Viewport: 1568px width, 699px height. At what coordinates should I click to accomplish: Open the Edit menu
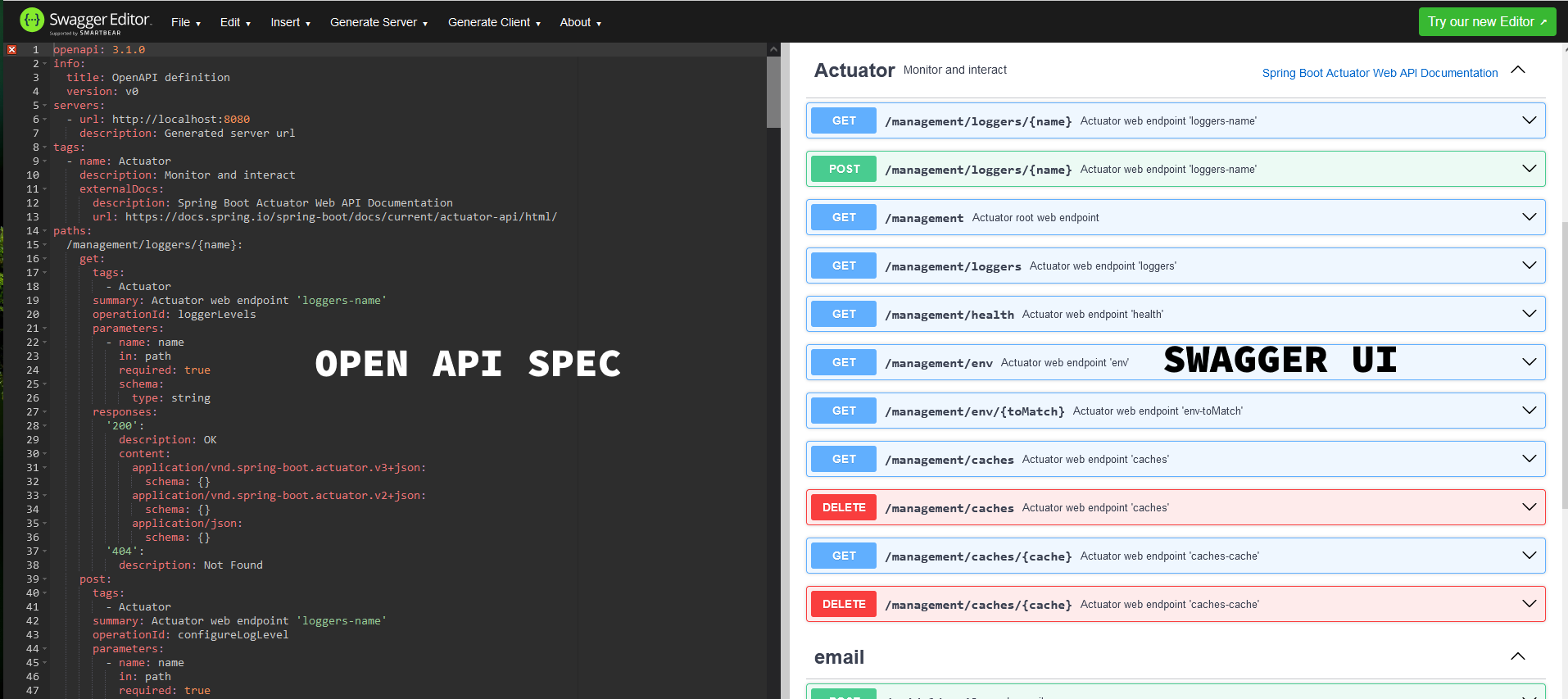click(235, 22)
